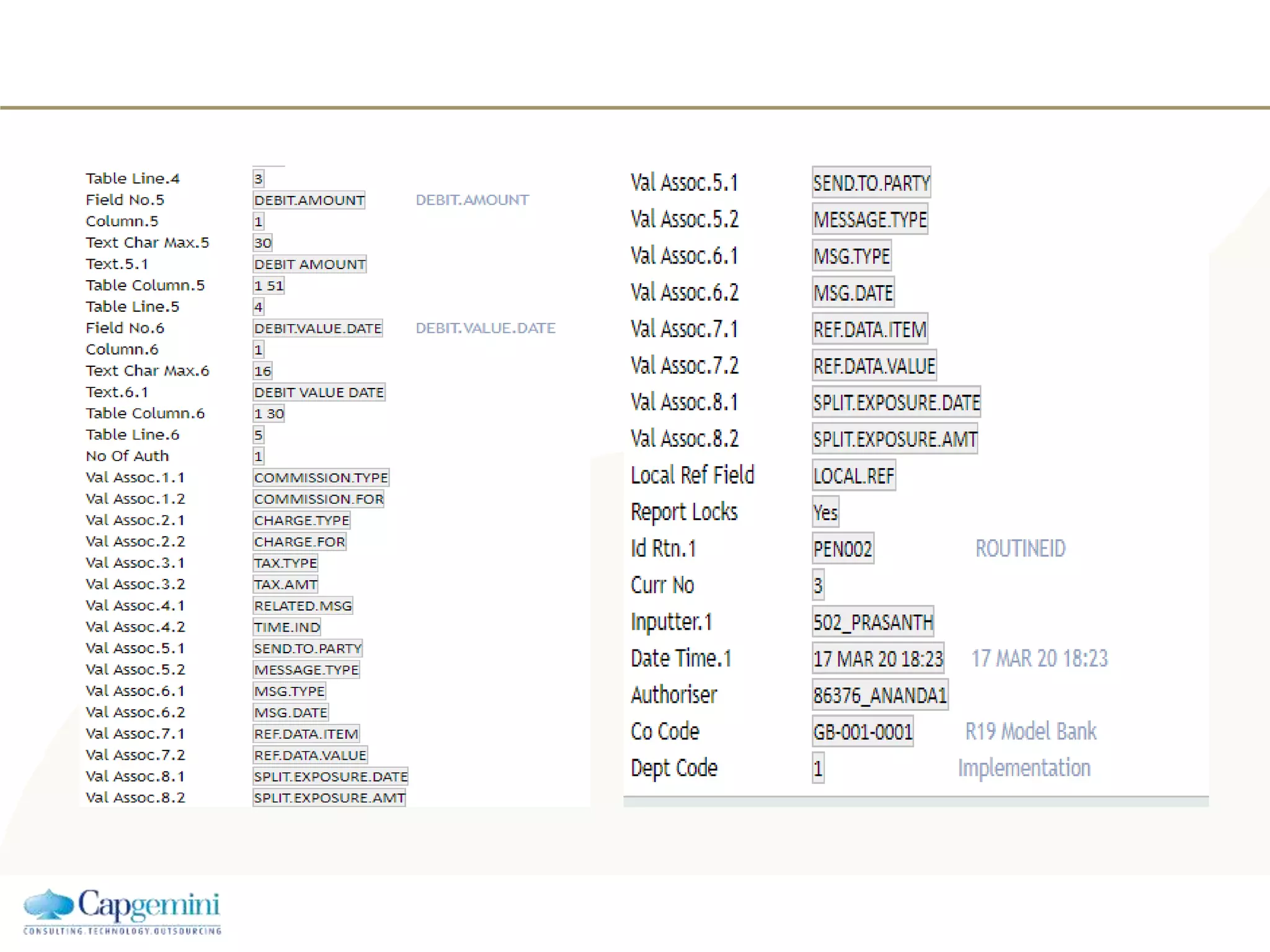Click the Id Rtn.1 PEN002 field
This screenshot has width=1270, height=952.
[843, 549]
